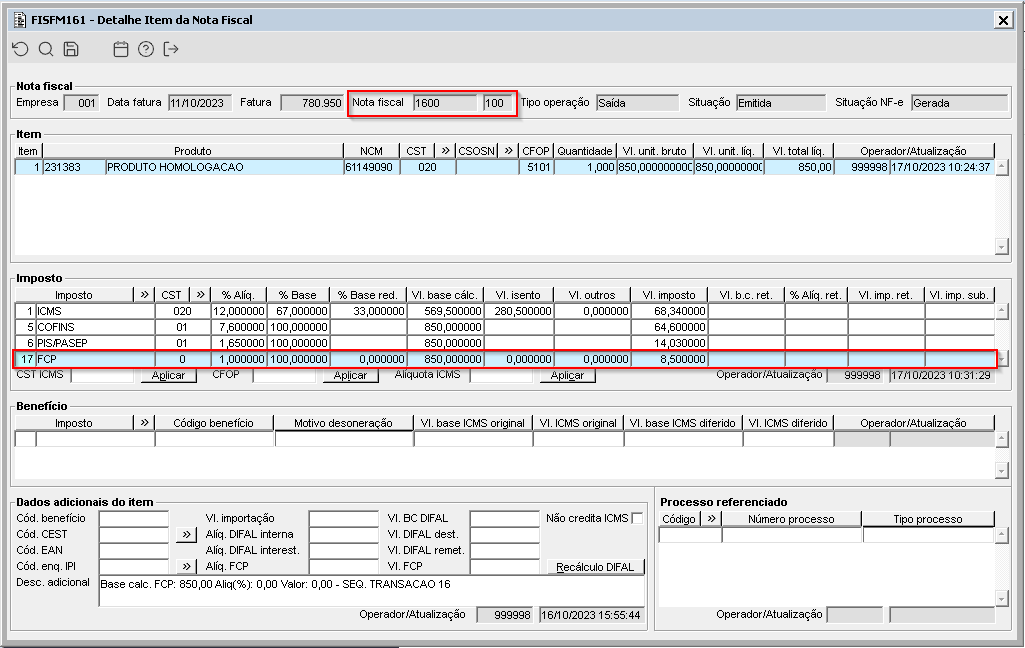Click the Vl. BC DIFAL input field
This screenshot has height=648, width=1025.
click(505, 519)
